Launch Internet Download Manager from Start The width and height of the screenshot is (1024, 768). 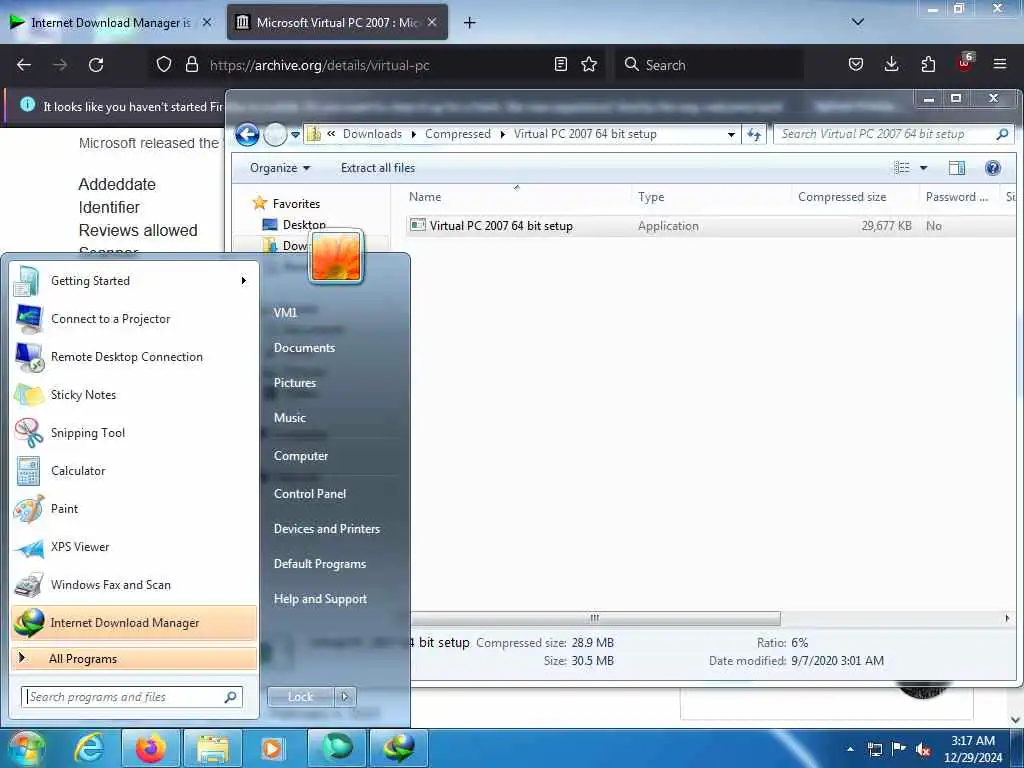pos(134,622)
